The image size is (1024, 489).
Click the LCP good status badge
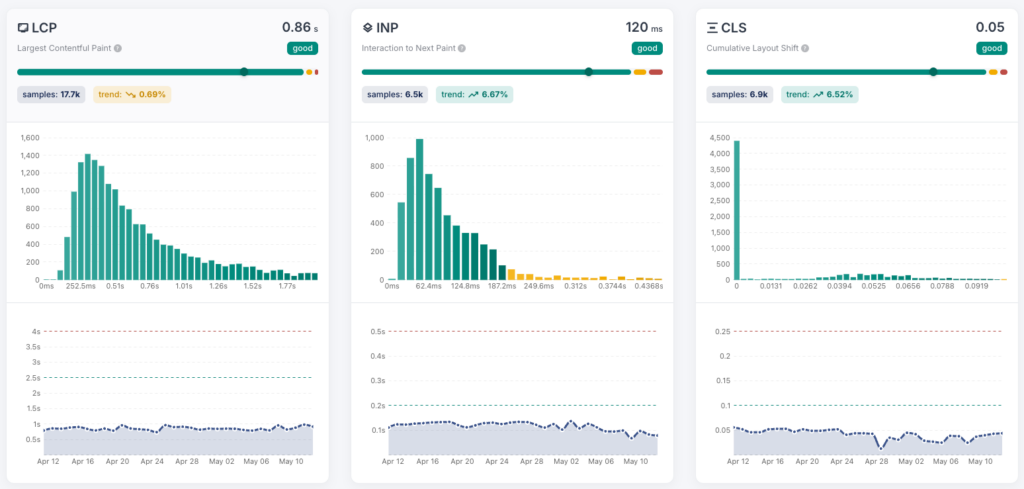coord(302,48)
